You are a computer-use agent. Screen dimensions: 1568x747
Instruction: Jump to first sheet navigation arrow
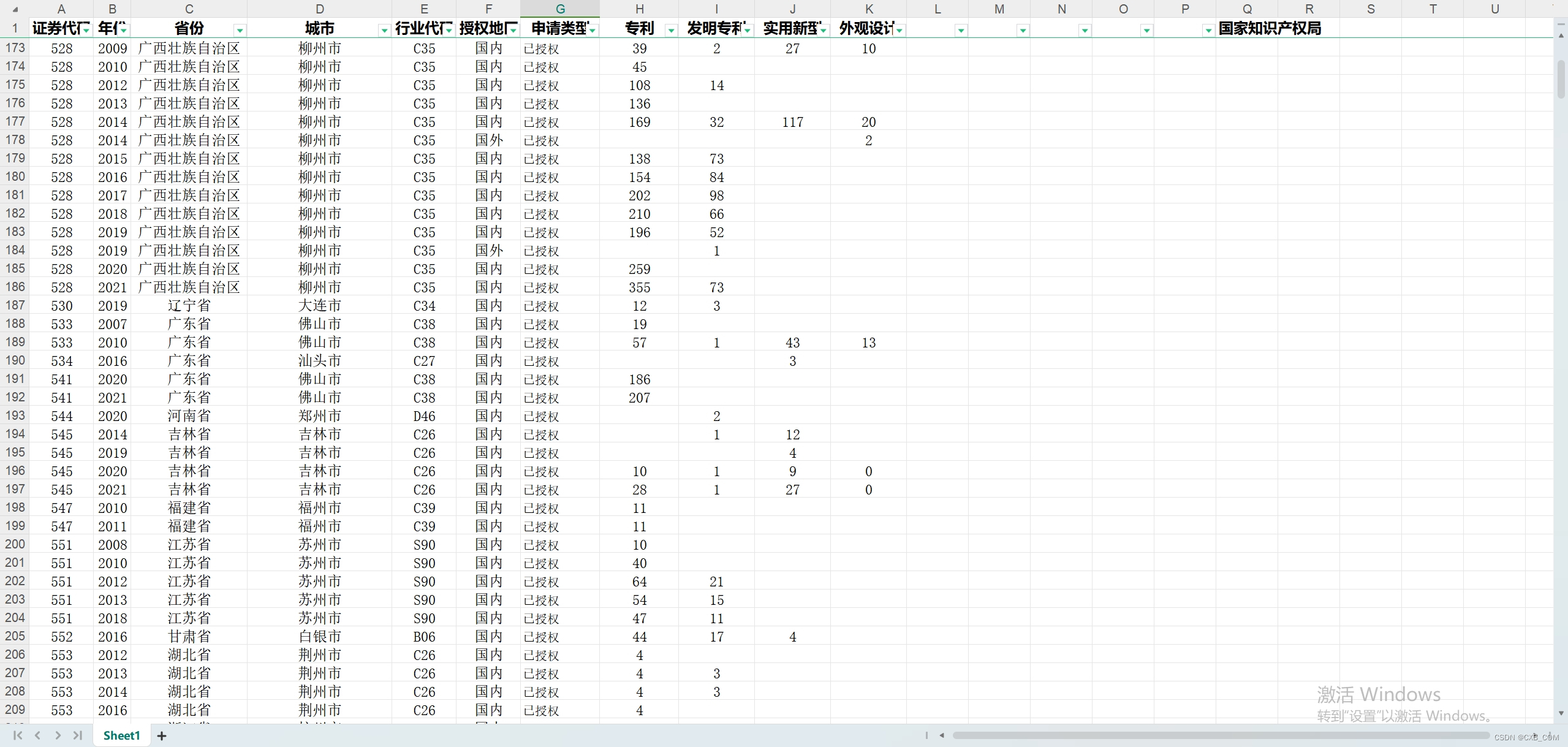18,735
